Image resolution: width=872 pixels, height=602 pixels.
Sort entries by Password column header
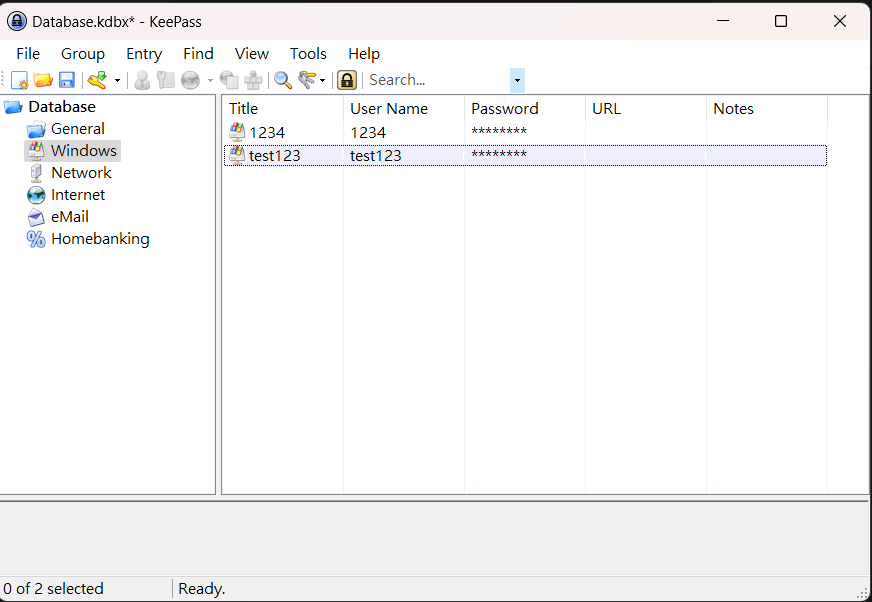coord(525,108)
